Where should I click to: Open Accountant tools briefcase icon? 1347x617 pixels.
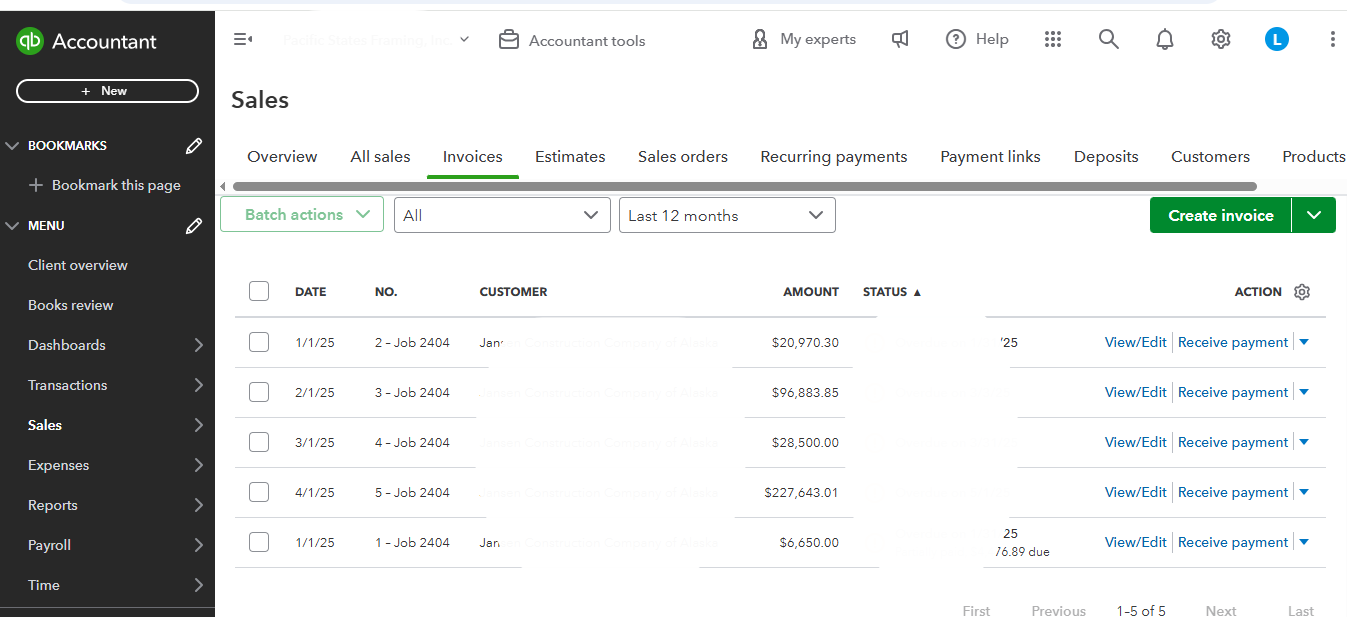click(509, 40)
